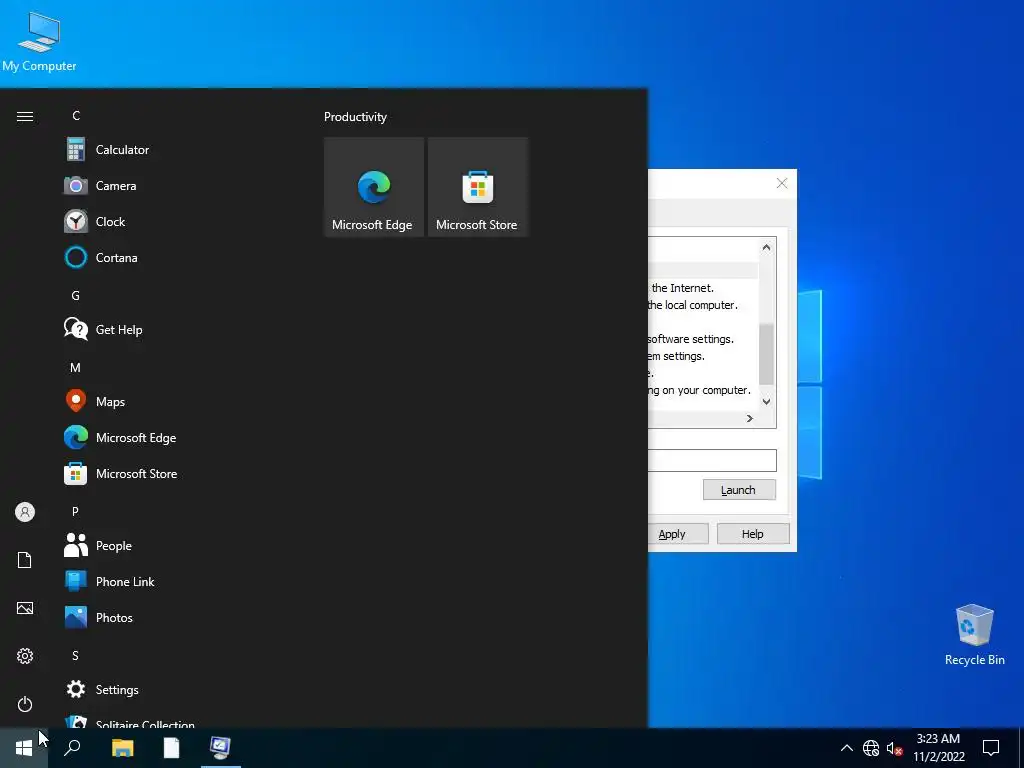The height and width of the screenshot is (768, 1024).
Task: Open the Power options button
Action: point(25,704)
